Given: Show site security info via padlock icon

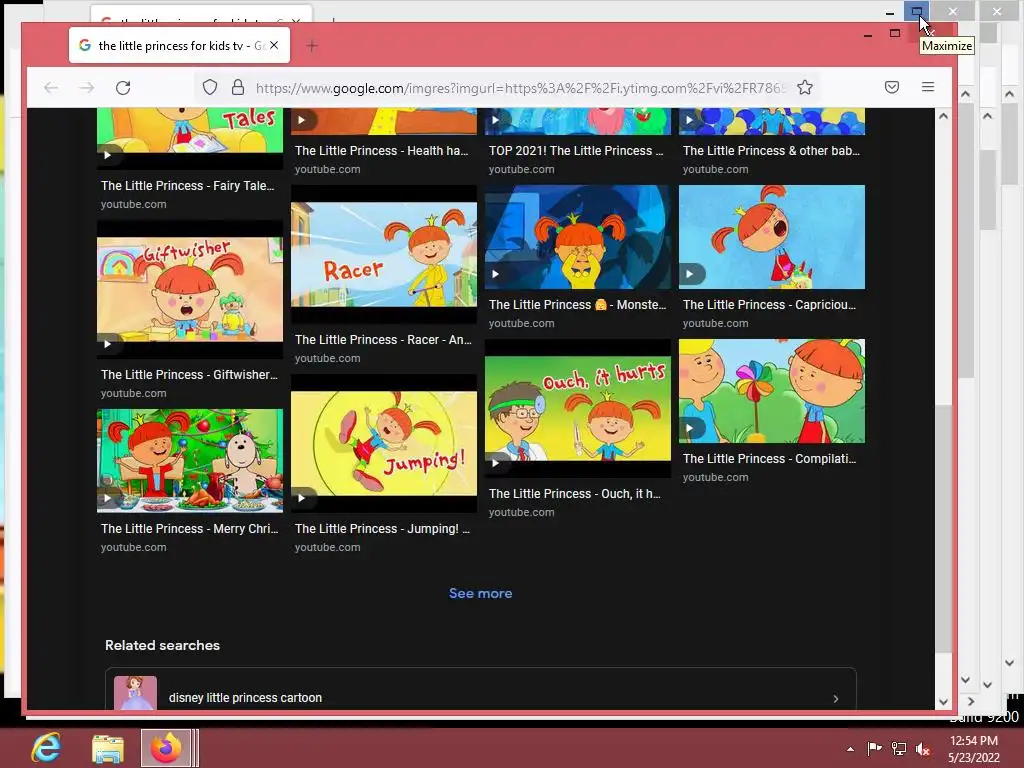Looking at the screenshot, I should tap(238, 88).
